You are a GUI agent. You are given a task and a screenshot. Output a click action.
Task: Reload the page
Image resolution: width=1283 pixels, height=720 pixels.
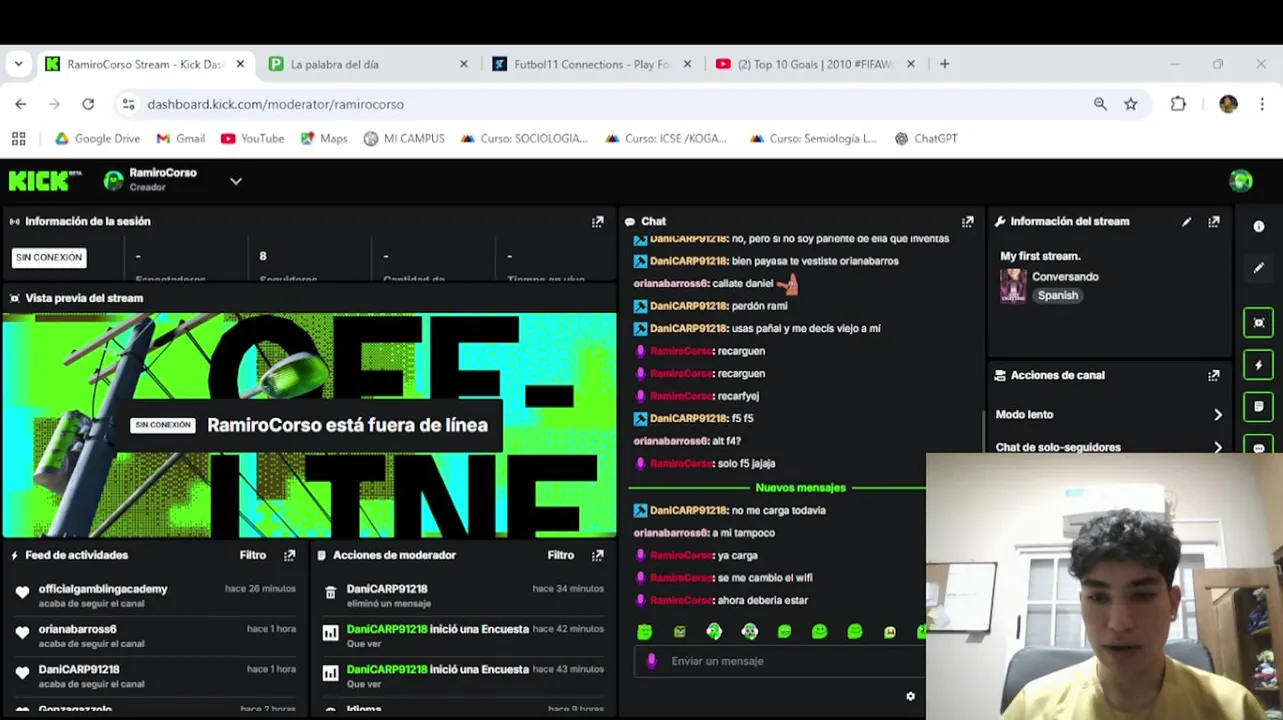point(88,104)
